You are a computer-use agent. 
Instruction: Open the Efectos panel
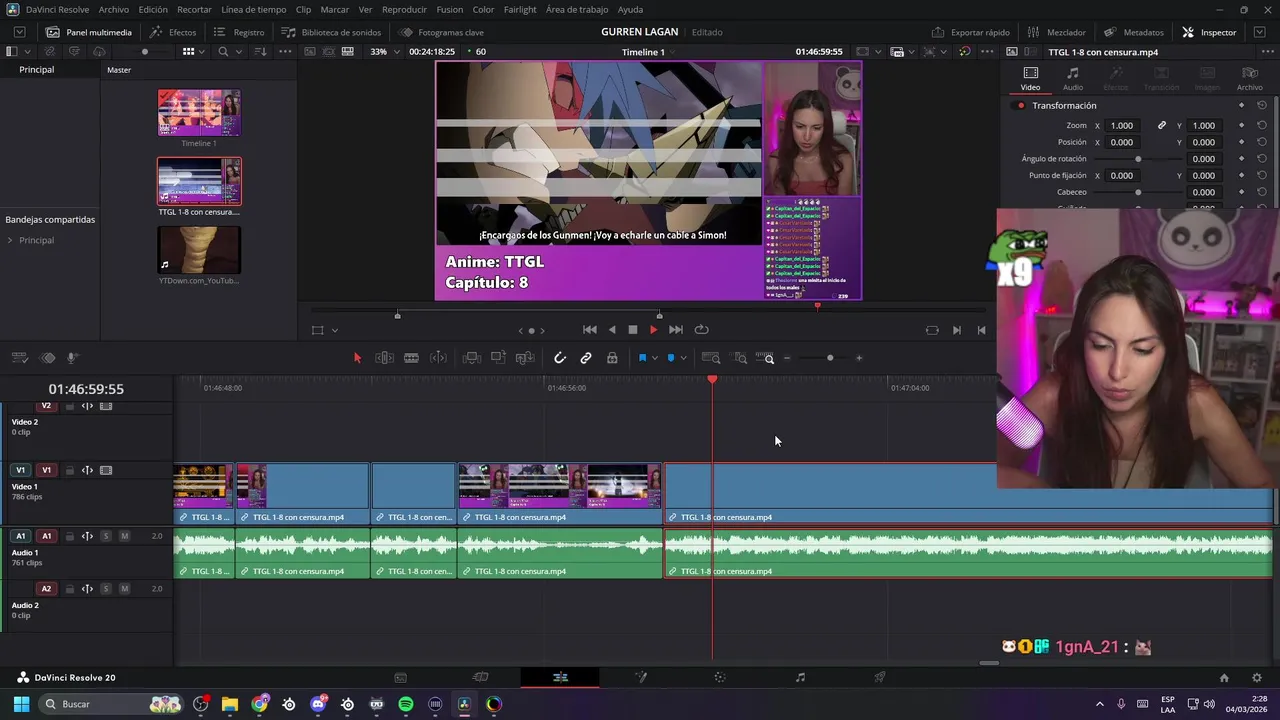tap(173, 32)
